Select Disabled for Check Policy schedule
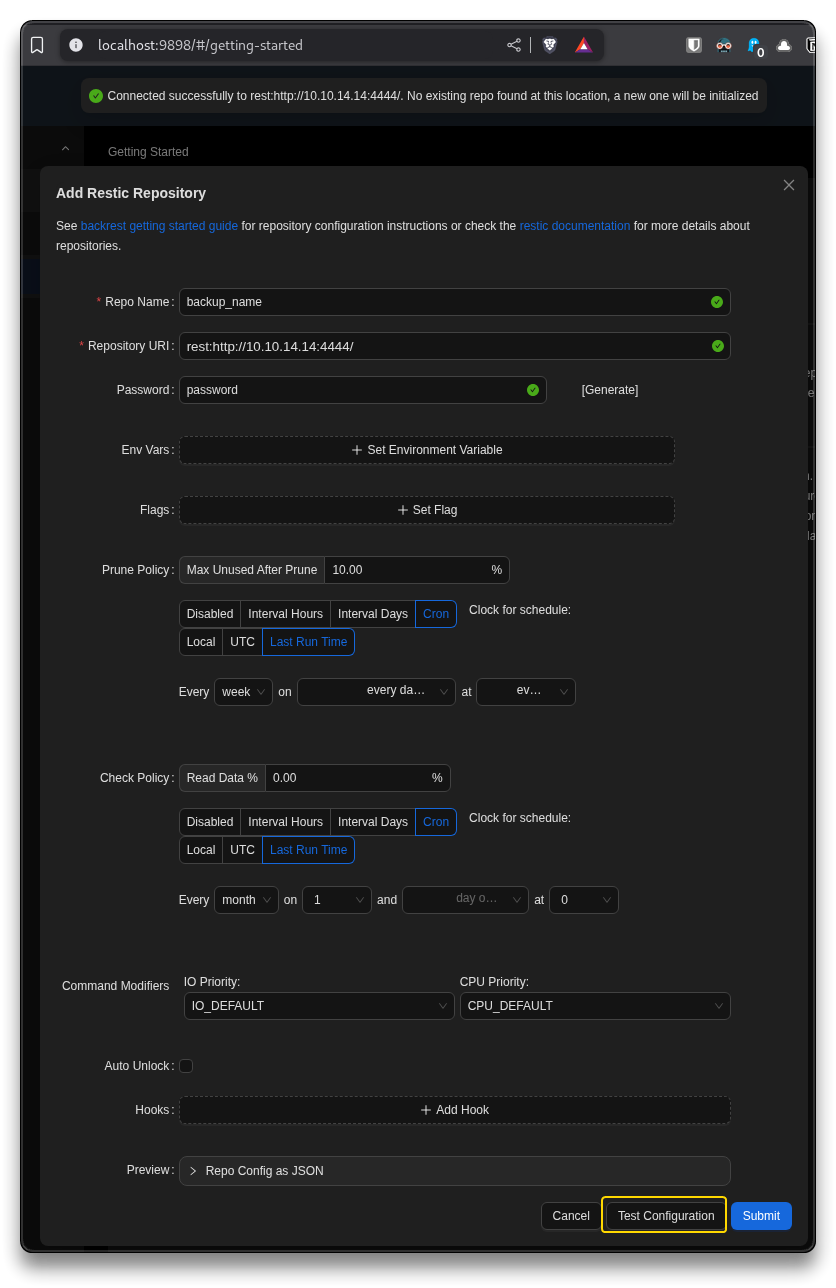The height and width of the screenshot is (1288, 836). tap(210, 822)
